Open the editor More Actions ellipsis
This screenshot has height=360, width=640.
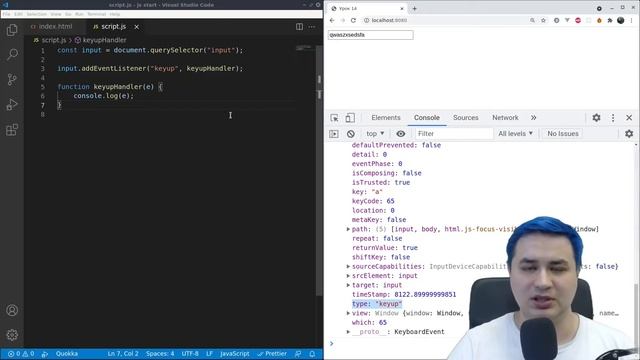312,27
